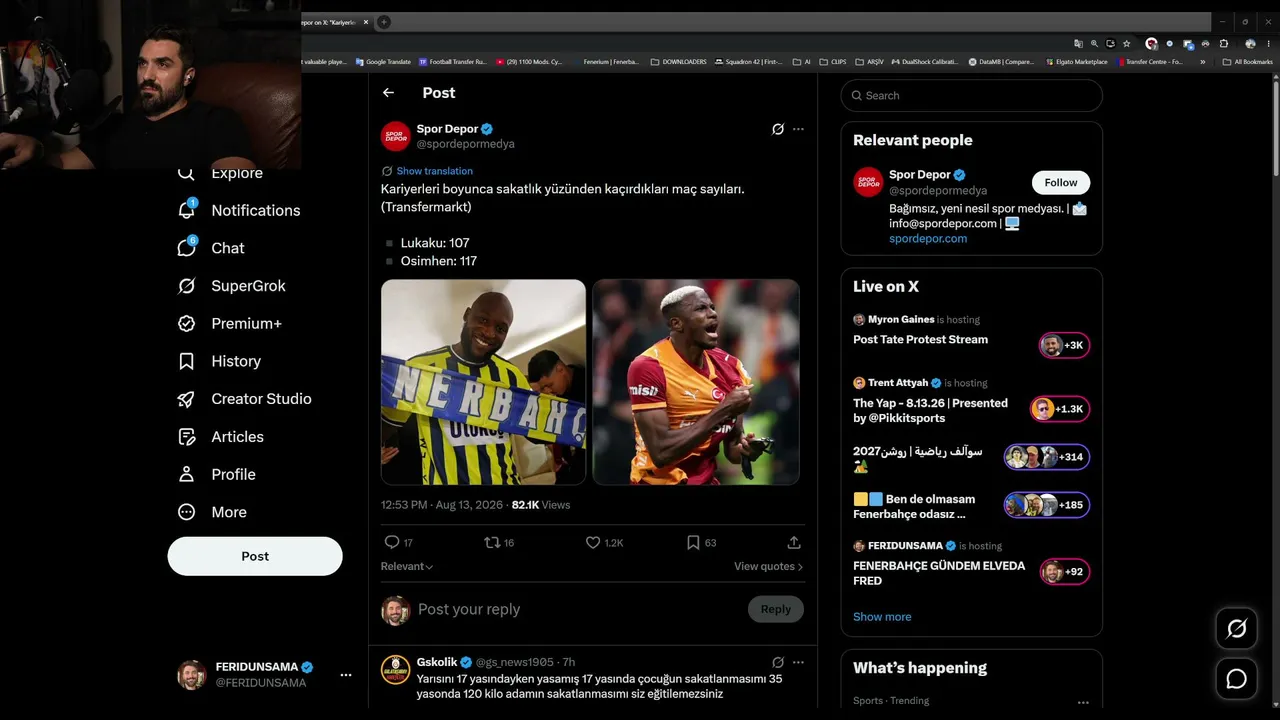Select SuperGrok in the navigation

click(x=248, y=286)
